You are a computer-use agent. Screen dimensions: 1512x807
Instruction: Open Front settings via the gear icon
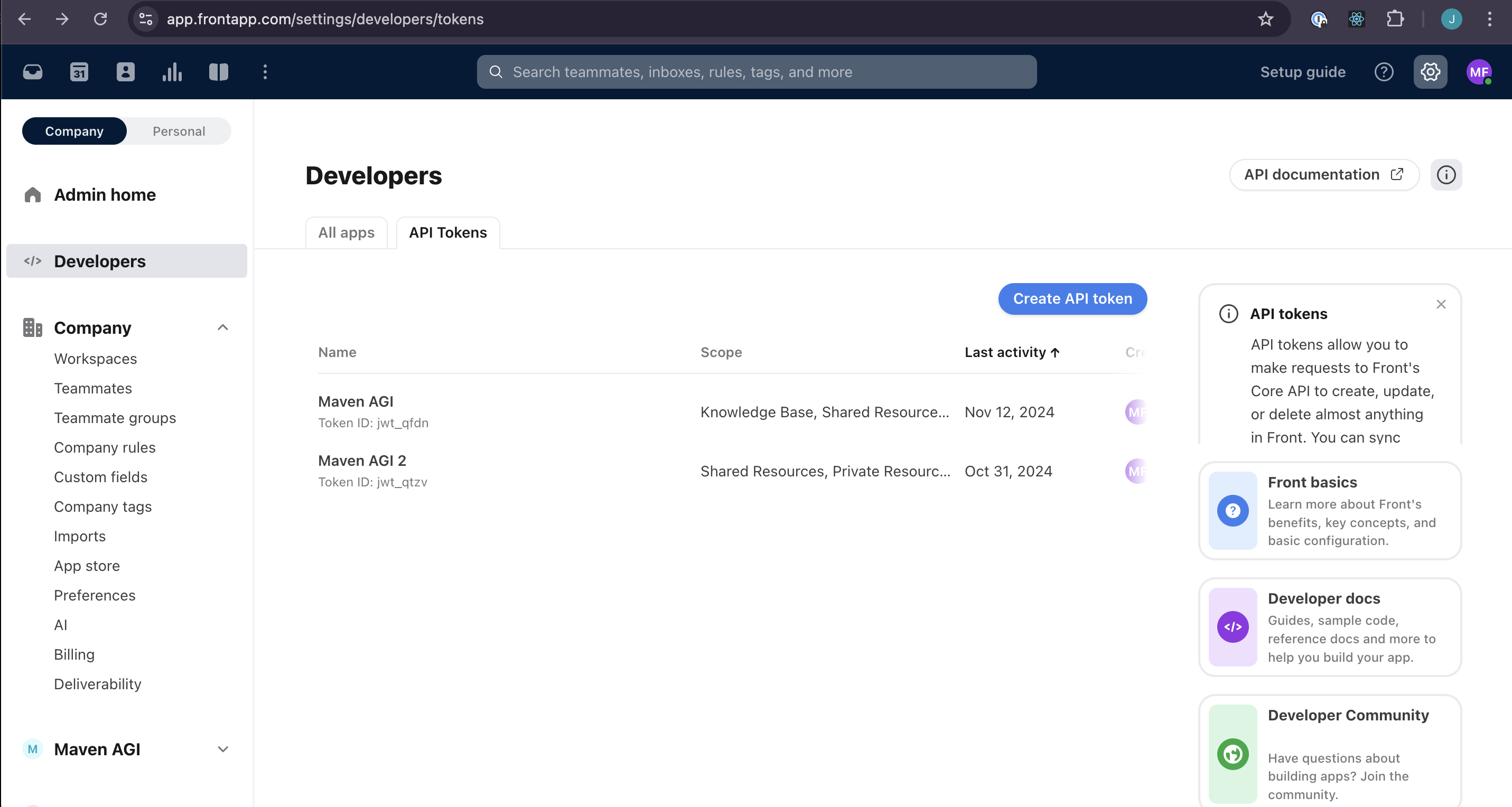(x=1431, y=72)
